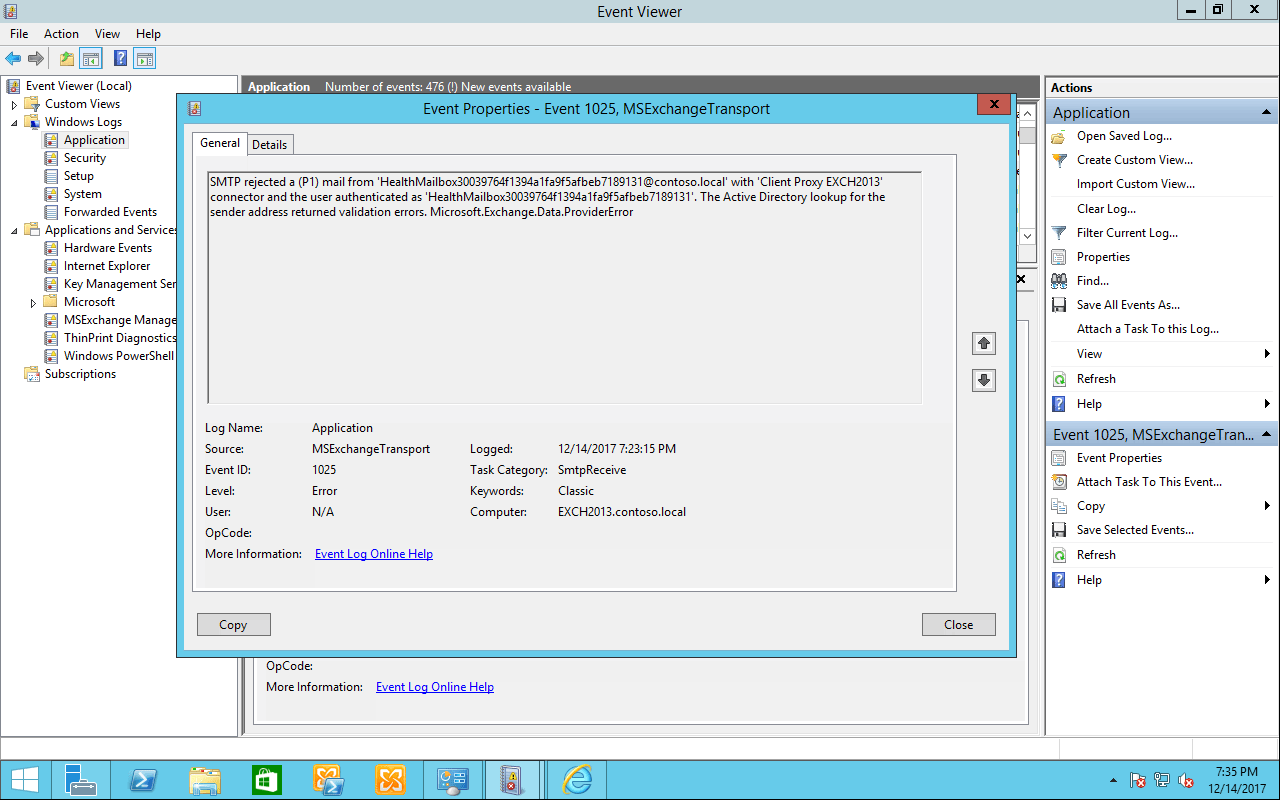
Task: Select the Setup log in tree
Action: tap(78, 176)
